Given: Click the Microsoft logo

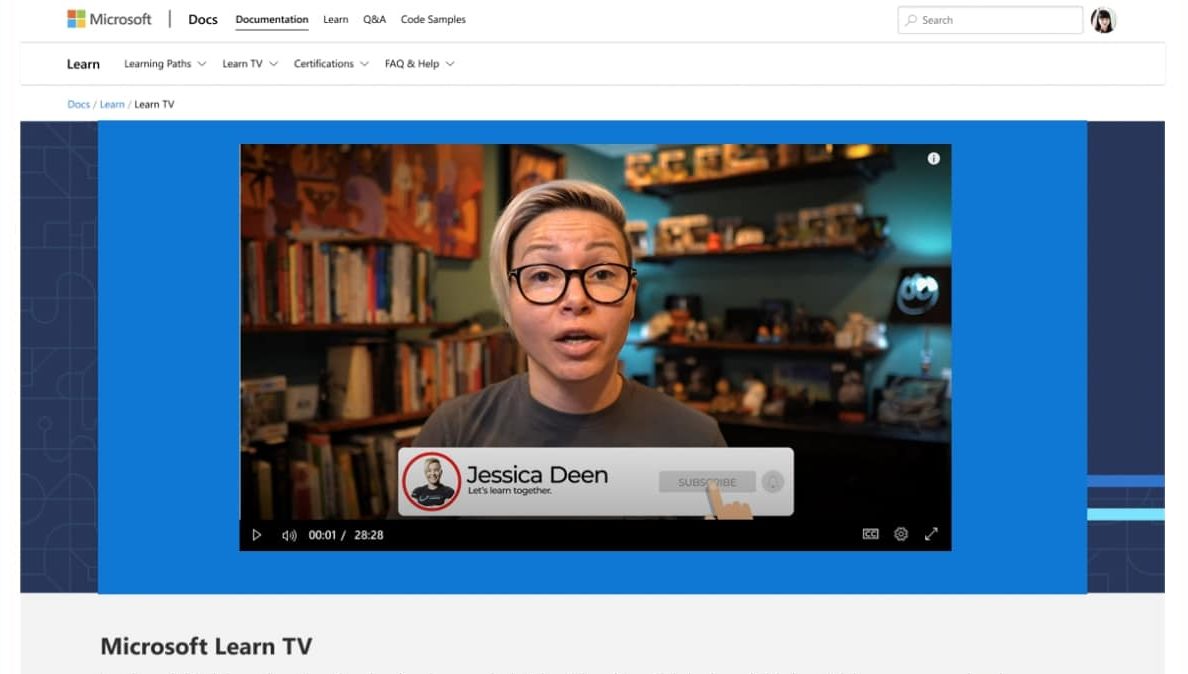Looking at the screenshot, I should (109, 19).
